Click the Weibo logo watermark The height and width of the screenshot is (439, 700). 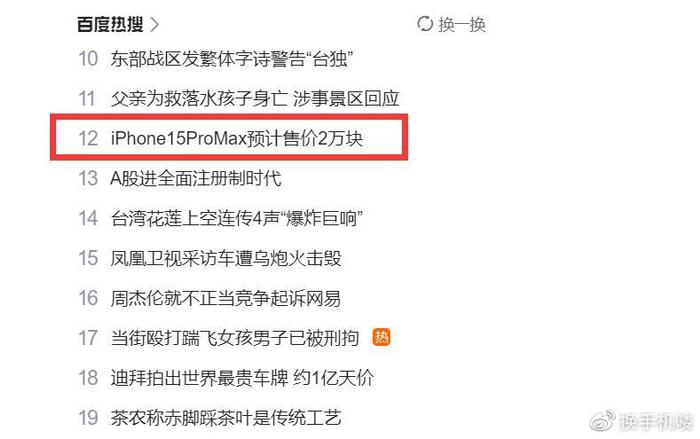[603, 421]
